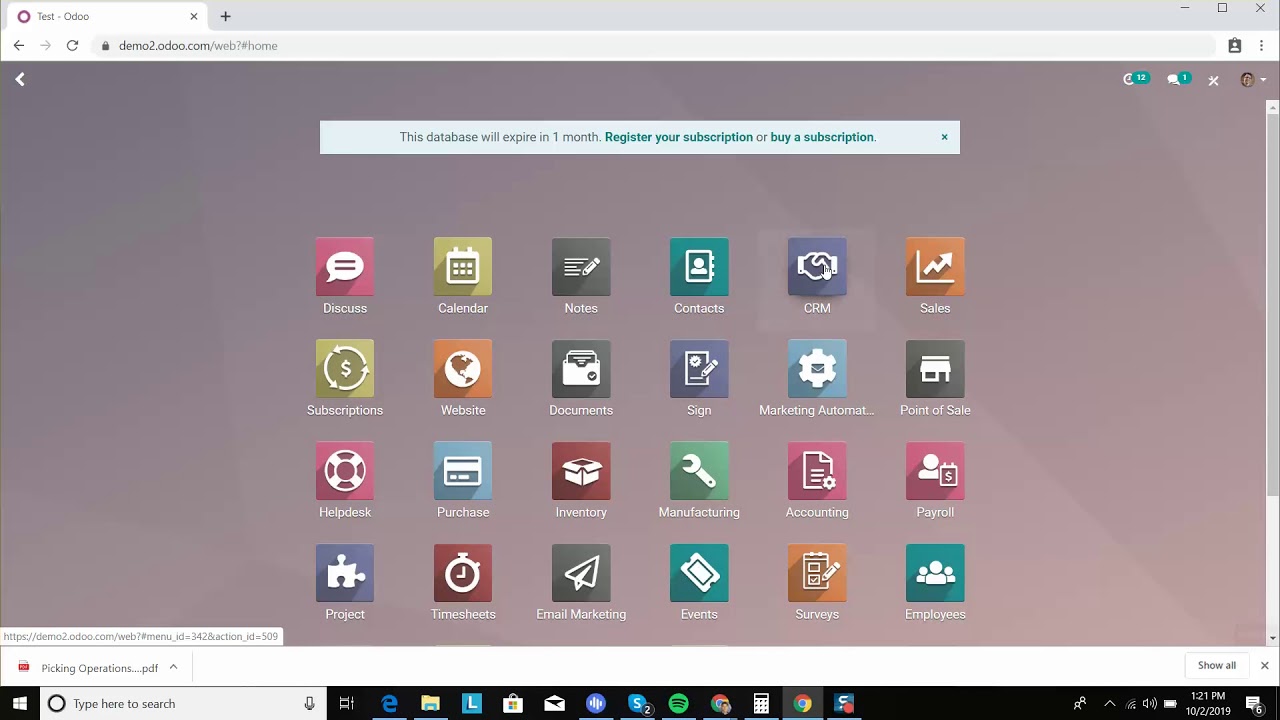Image resolution: width=1280 pixels, height=720 pixels.
Task: Open the Sign app
Action: click(x=699, y=369)
